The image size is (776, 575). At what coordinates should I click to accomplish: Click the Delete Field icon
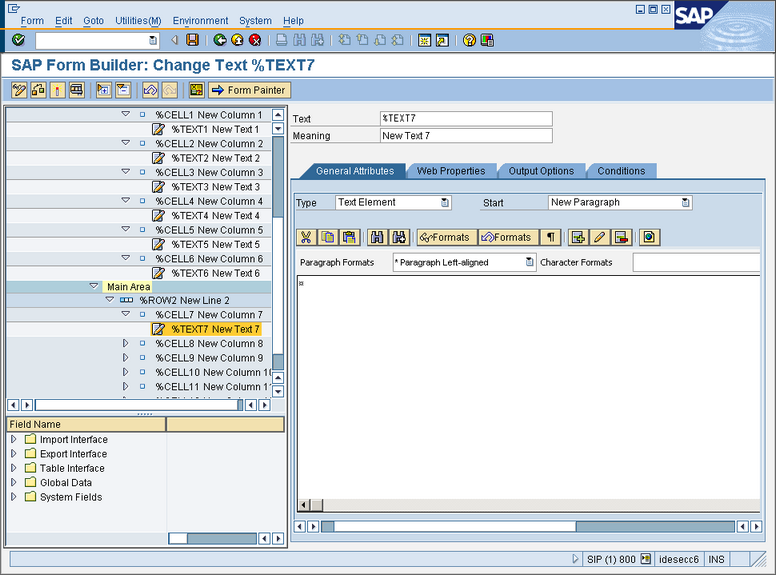click(x=621, y=238)
